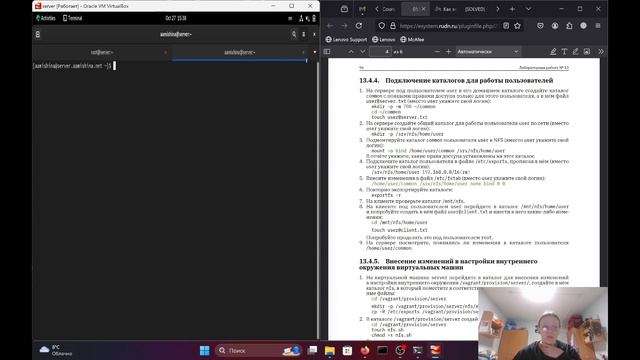Open Firefox from the Windows taskbar
This screenshot has width=640, height=360.
[x=365, y=351]
